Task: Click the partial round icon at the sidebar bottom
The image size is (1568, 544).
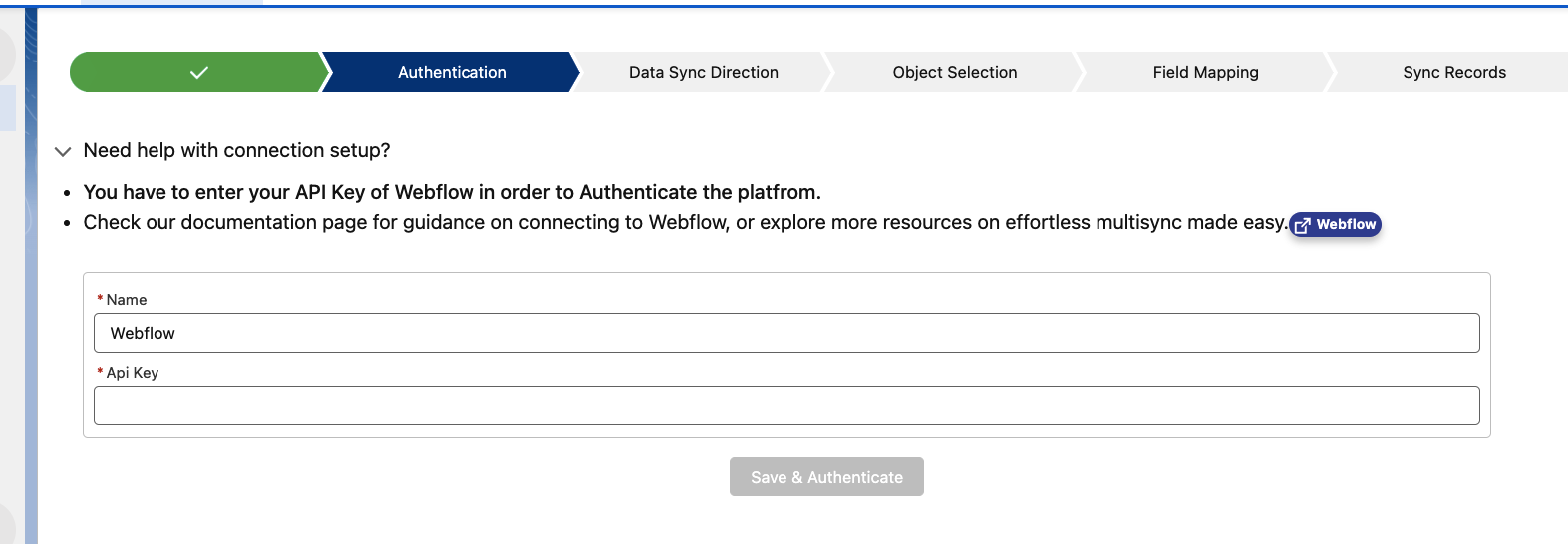Action: [7, 522]
